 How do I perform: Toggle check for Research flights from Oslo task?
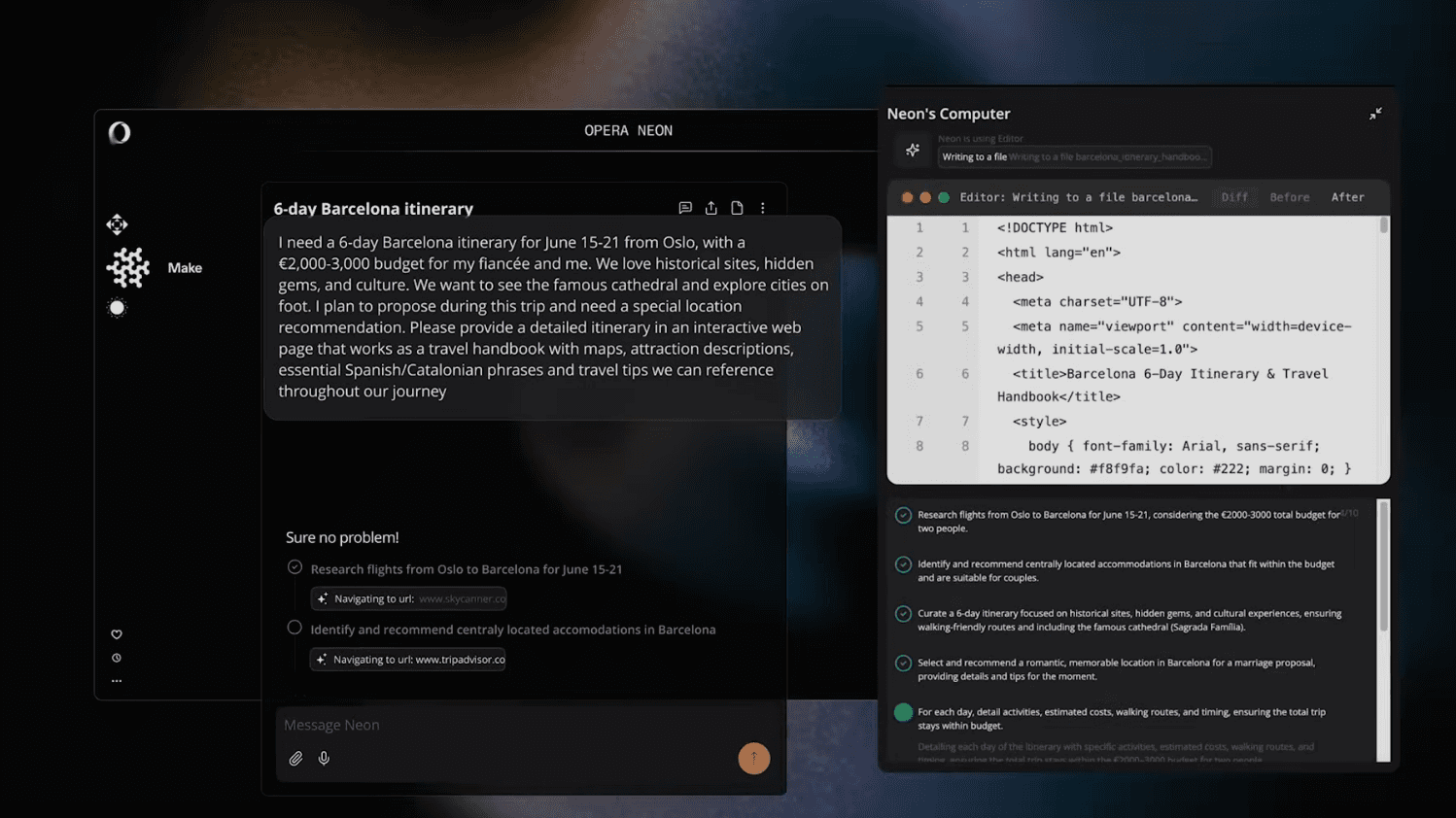tap(903, 515)
